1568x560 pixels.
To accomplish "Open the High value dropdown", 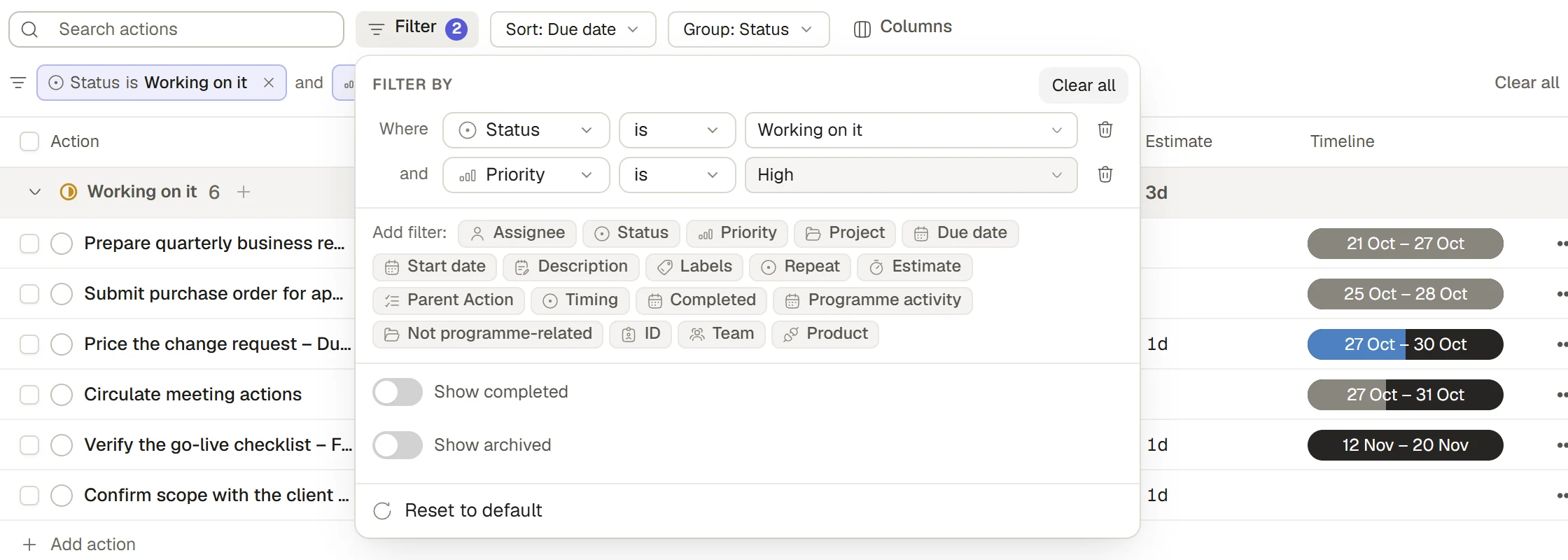I will (x=911, y=175).
